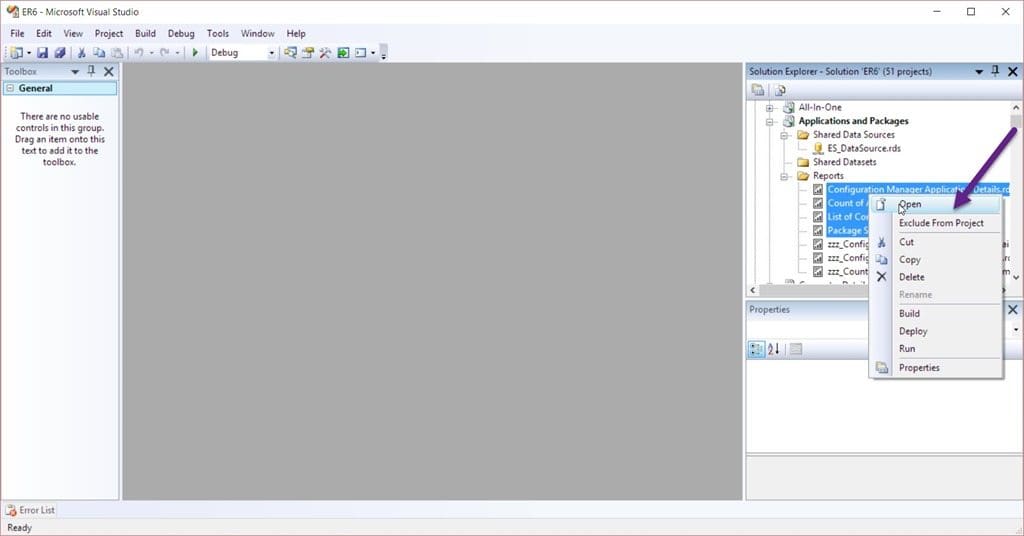Open the Window menu
Viewport: 1024px width, 536px height.
257,33
